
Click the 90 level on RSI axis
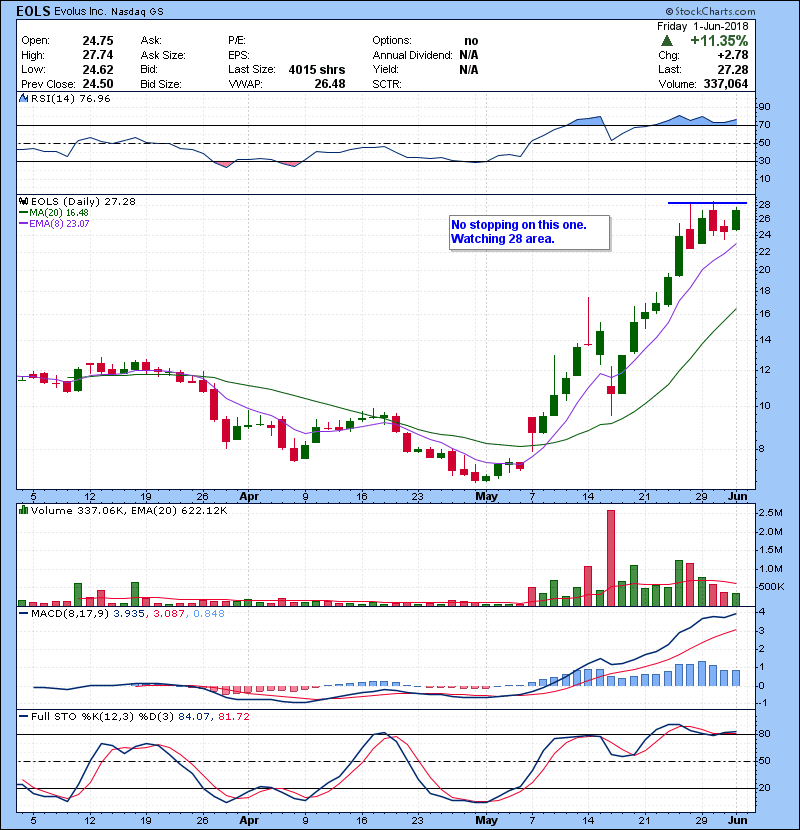765,107
